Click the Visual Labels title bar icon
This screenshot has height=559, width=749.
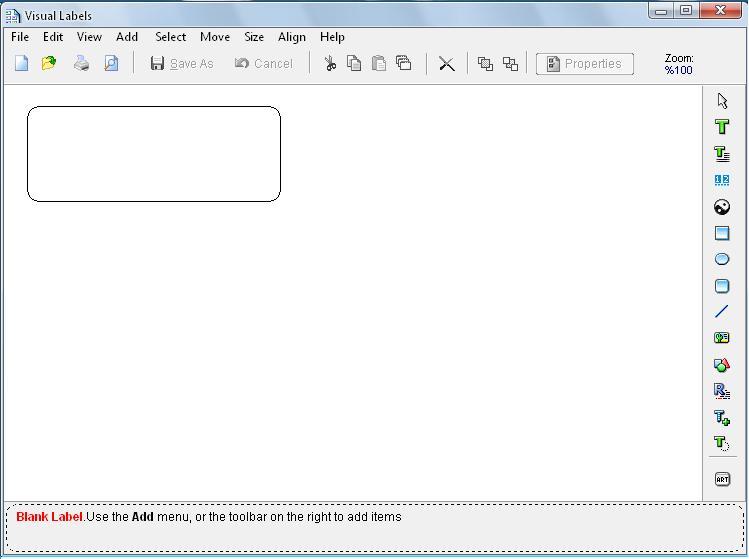12,16
